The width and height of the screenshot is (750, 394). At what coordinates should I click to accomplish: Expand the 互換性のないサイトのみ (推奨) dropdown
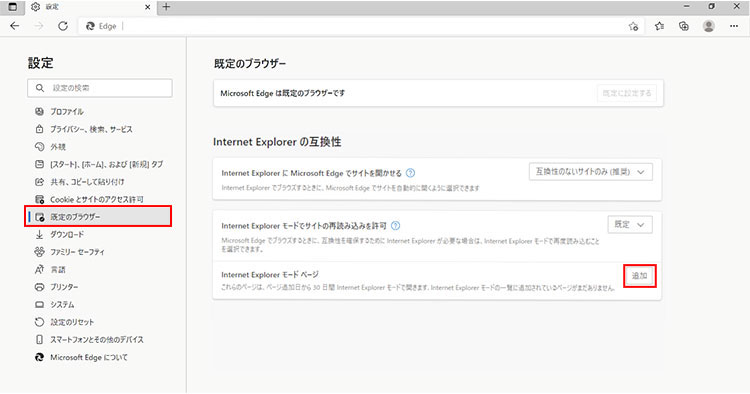click(x=591, y=172)
